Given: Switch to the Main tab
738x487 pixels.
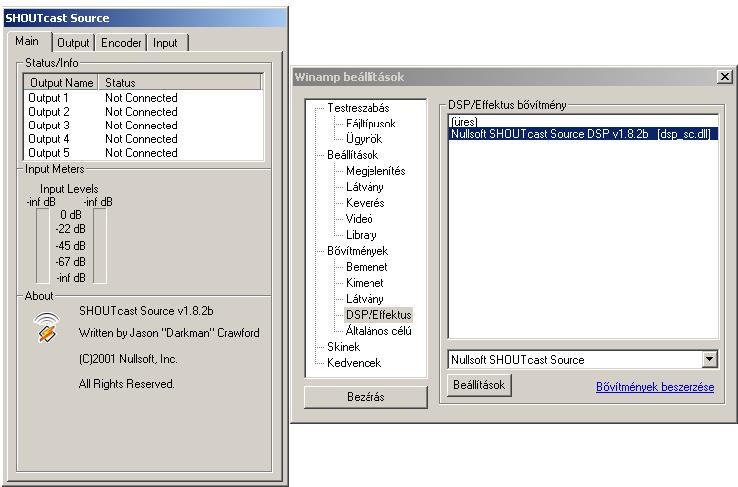Looking at the screenshot, I should click(x=27, y=41).
